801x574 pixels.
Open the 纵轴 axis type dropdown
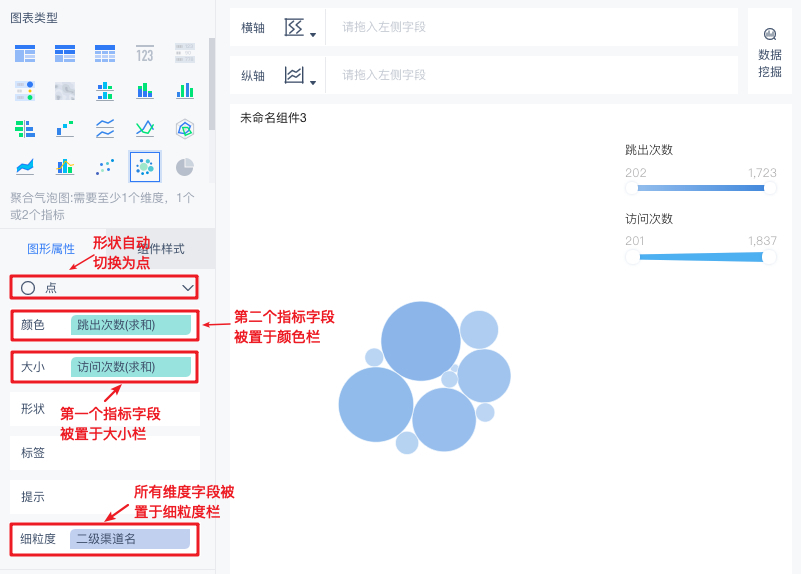click(300, 76)
